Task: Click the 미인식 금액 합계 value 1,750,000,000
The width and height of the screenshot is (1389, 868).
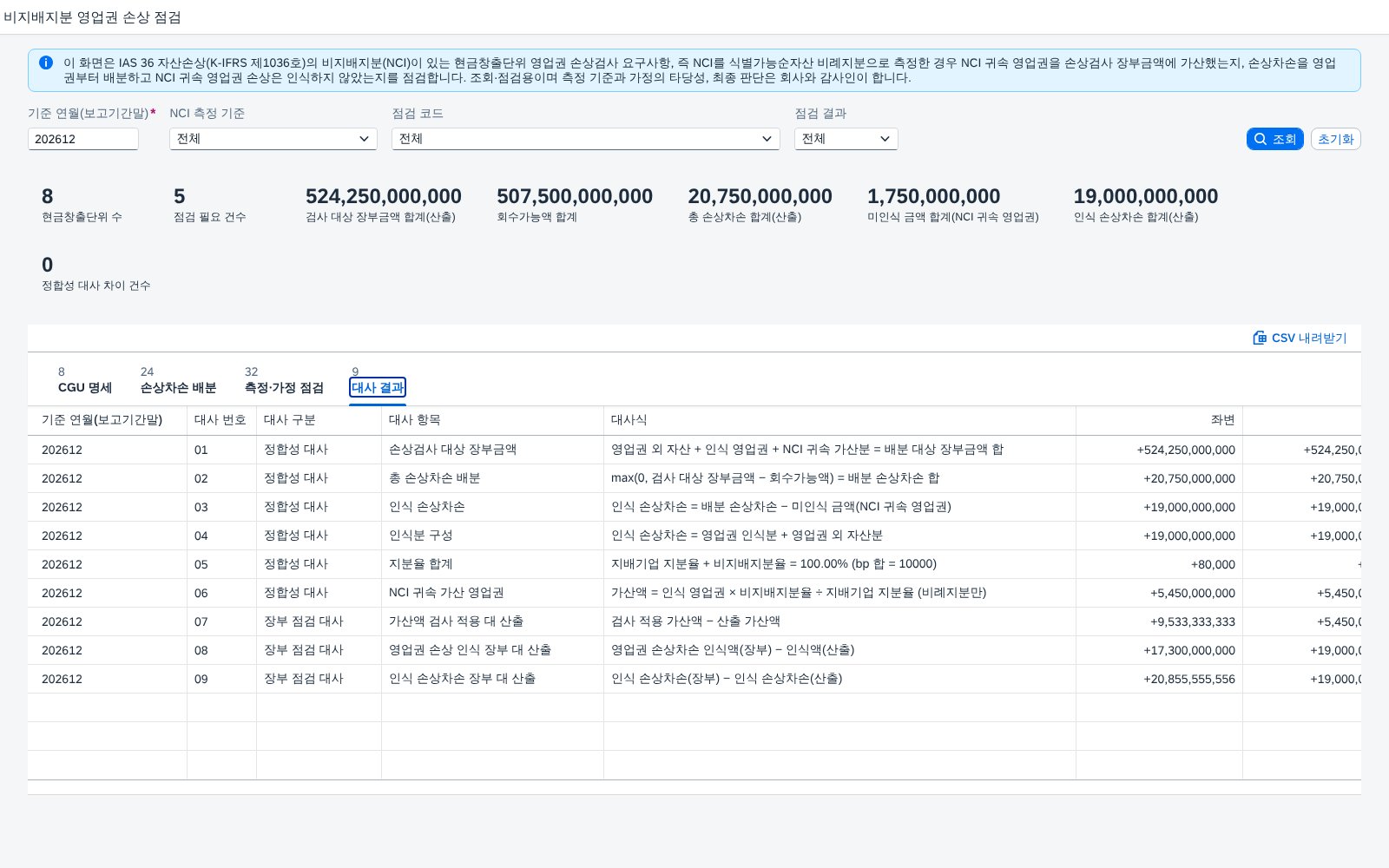Action: (934, 196)
